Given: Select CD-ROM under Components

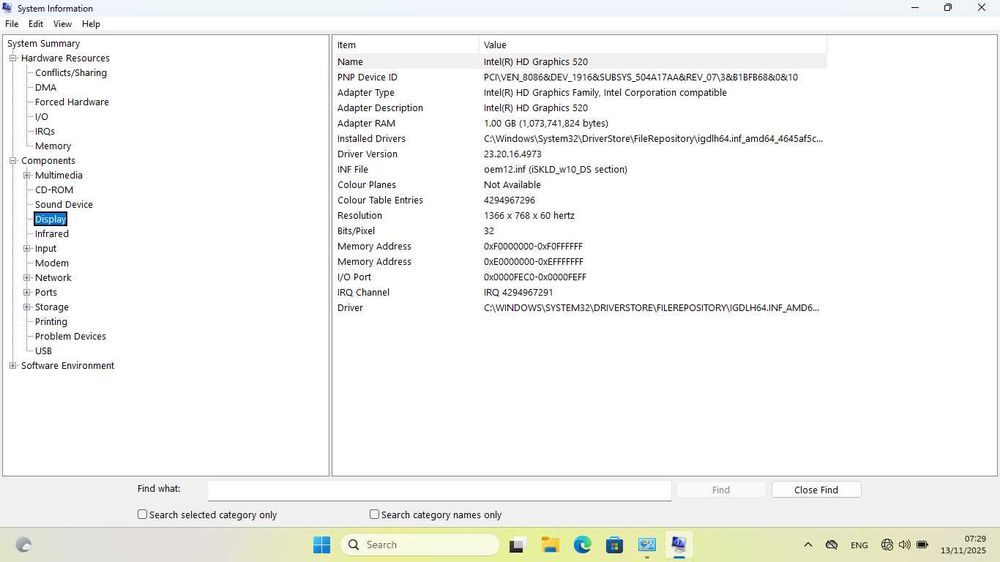Looking at the screenshot, I should tap(54, 190).
